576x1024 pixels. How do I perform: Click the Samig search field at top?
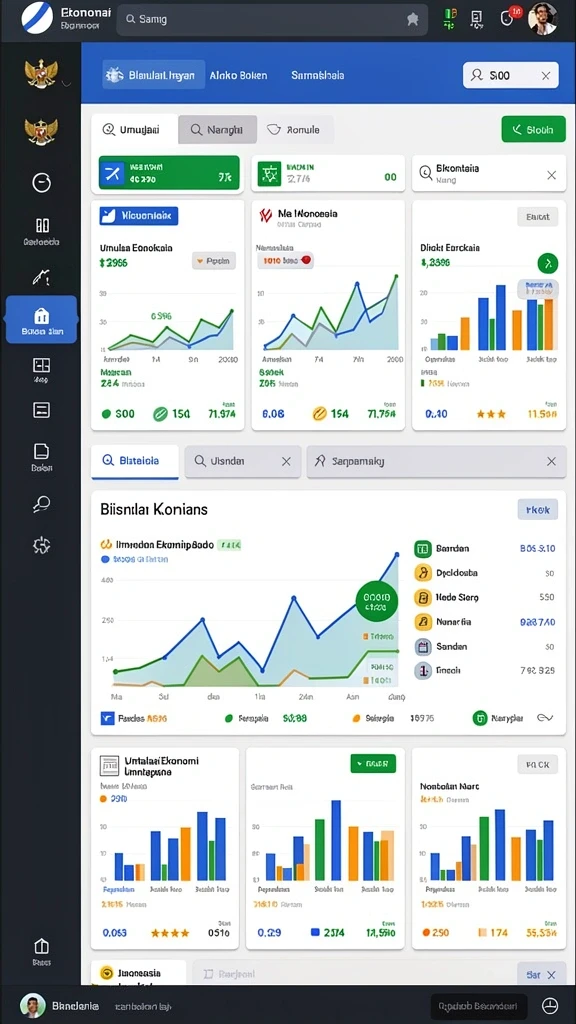pos(272,20)
